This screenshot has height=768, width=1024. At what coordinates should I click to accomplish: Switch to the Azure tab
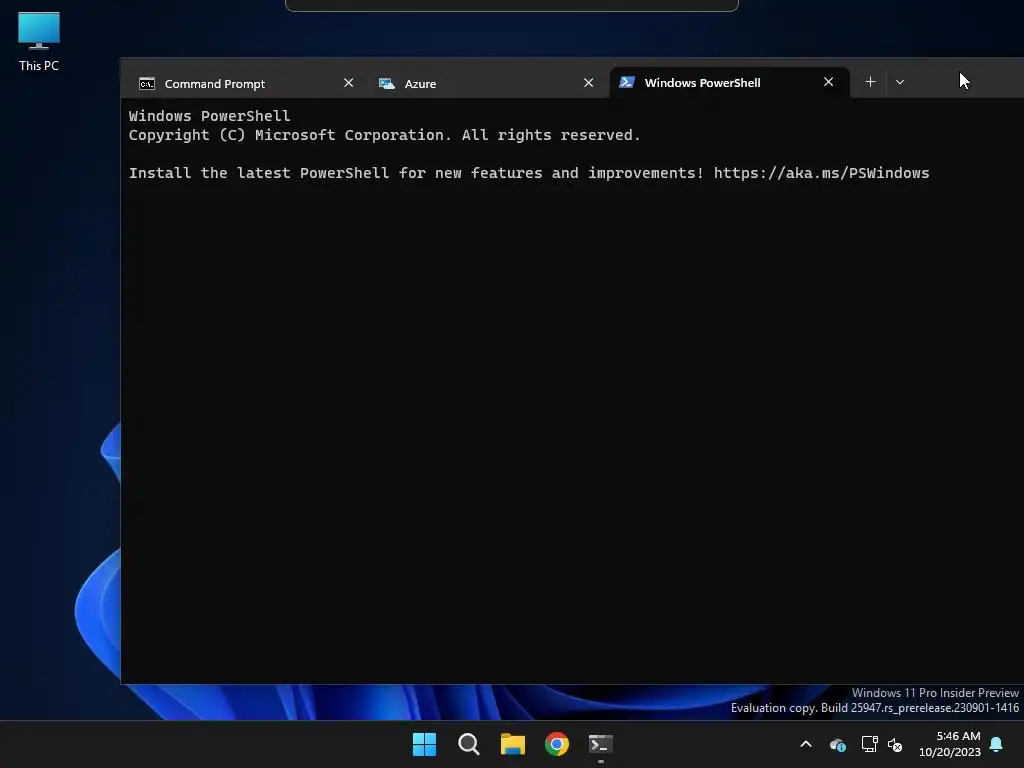(488, 83)
